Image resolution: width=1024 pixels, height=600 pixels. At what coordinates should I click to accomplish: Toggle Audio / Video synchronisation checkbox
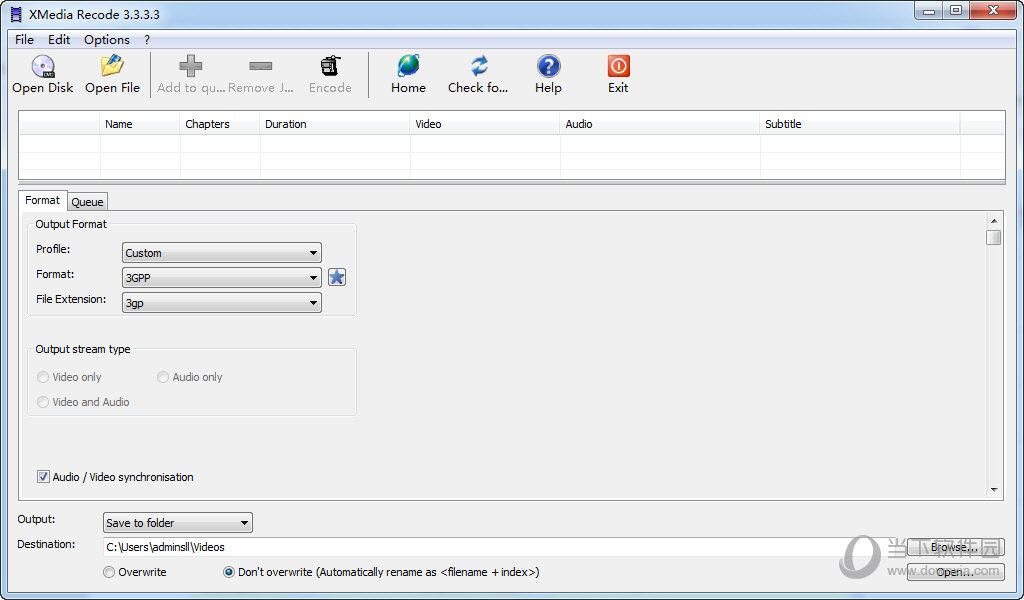[43, 477]
